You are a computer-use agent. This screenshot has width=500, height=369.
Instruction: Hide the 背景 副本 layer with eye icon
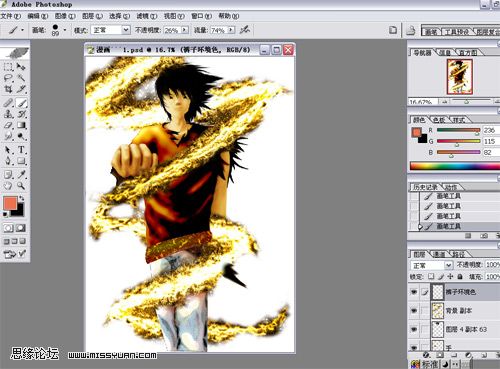[x=414, y=311]
